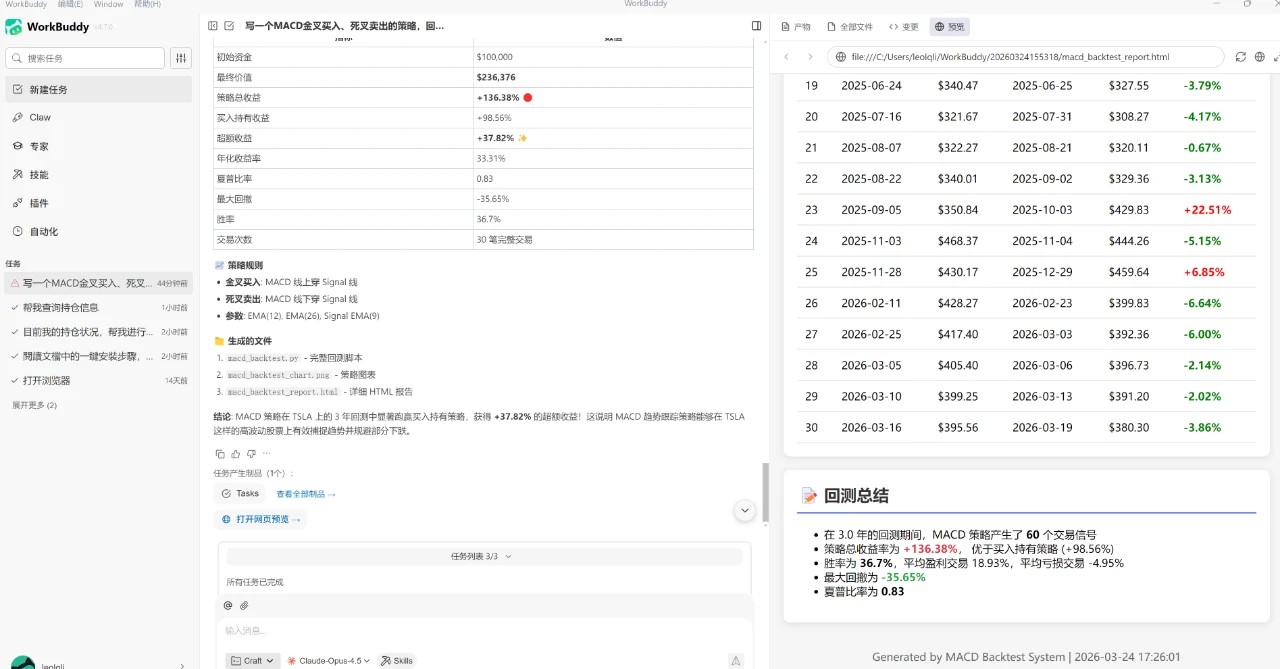
Task: Open the Tasks artifact chip
Action: point(240,493)
